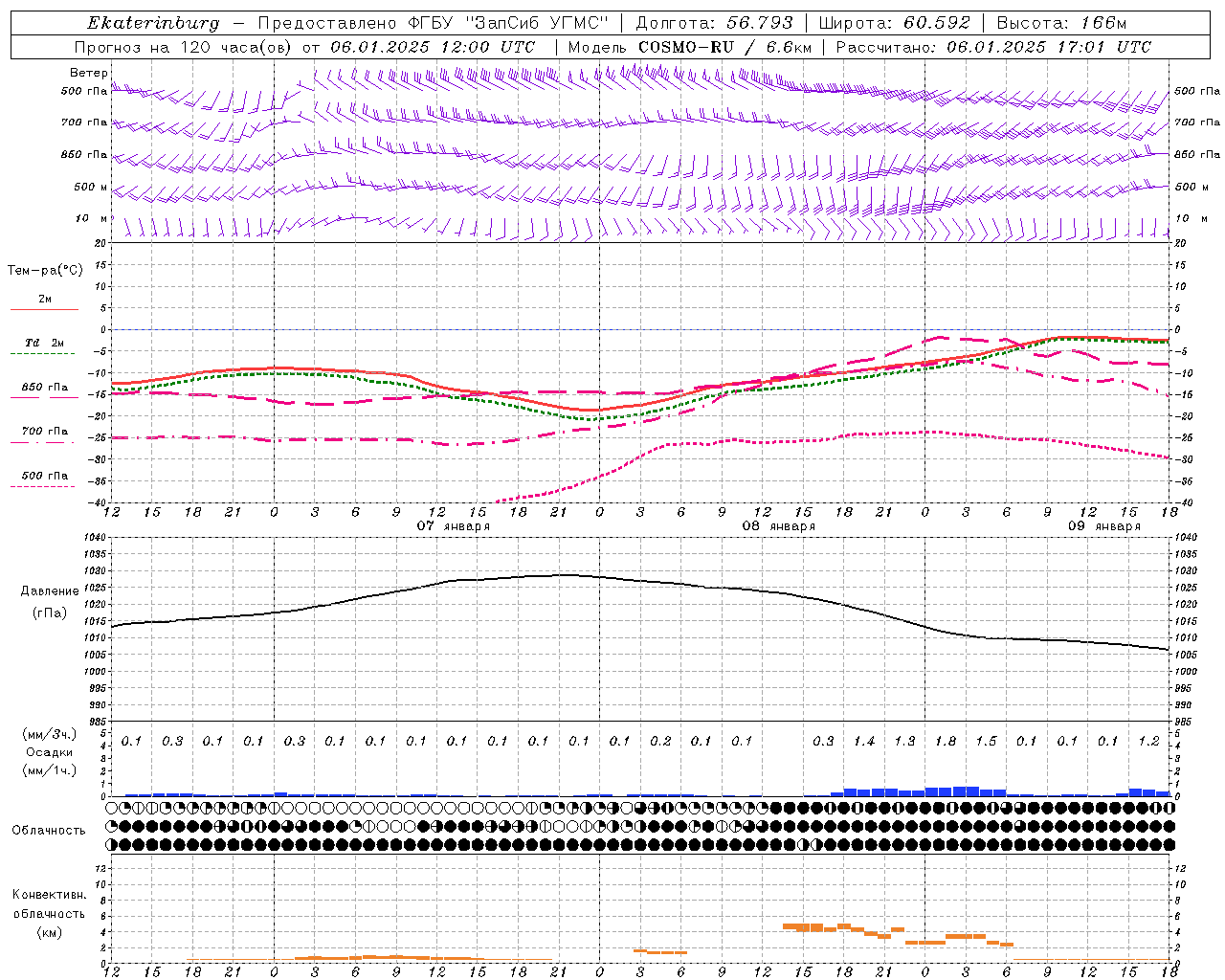Click the 'Высота: 166м' header value
The height and width of the screenshot is (980, 1225).
point(1061,23)
